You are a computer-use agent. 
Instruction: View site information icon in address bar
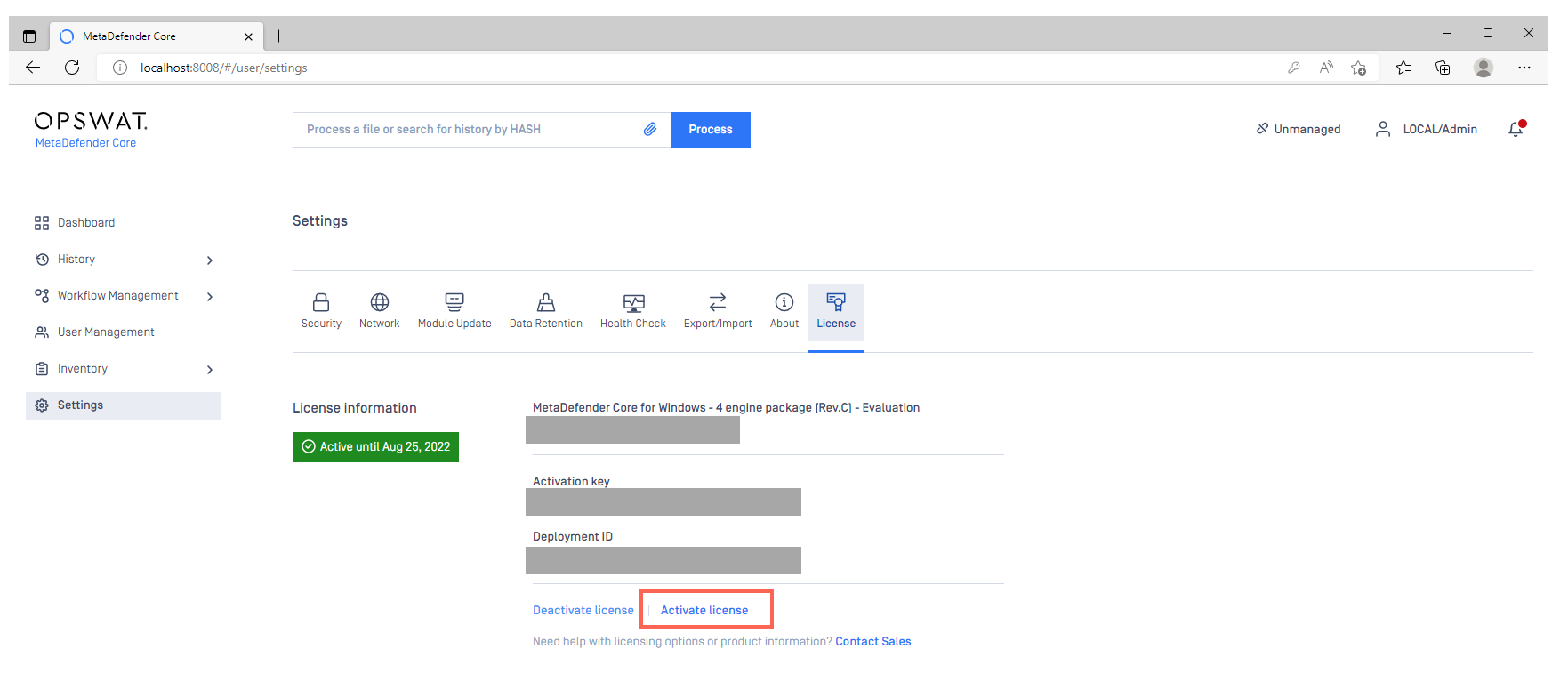[120, 68]
